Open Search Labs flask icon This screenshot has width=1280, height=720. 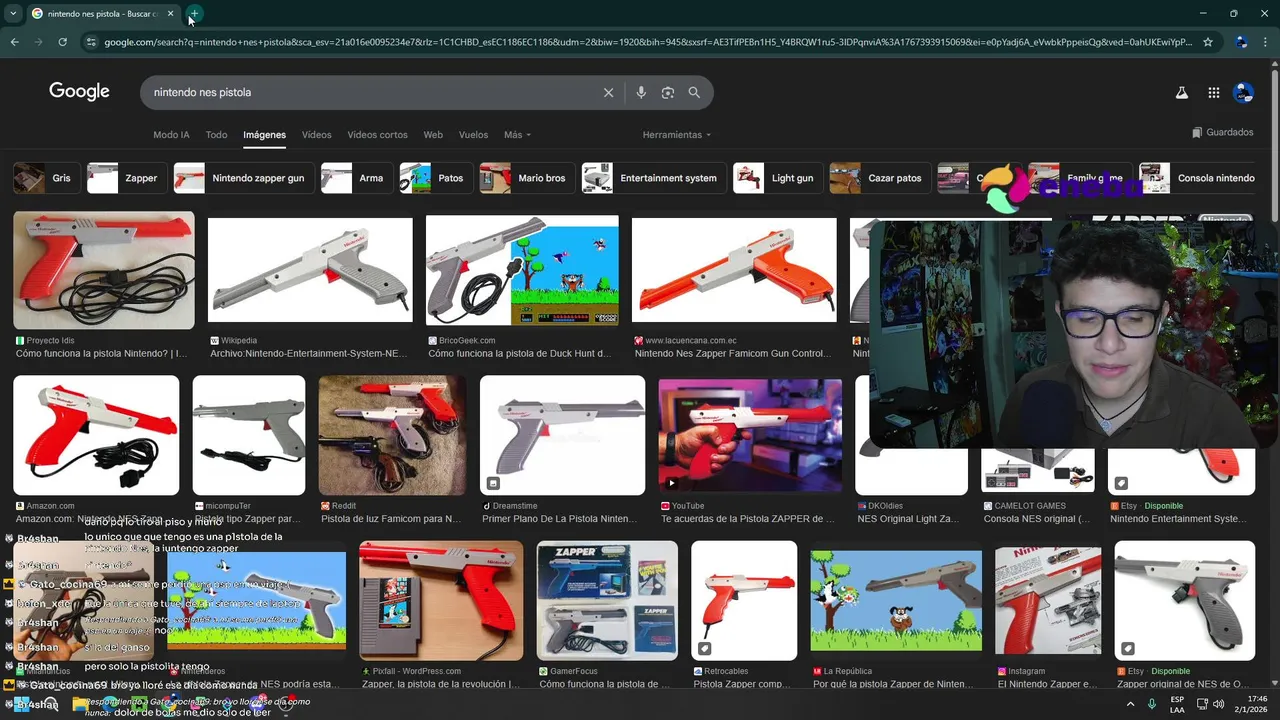pyautogui.click(x=1181, y=92)
